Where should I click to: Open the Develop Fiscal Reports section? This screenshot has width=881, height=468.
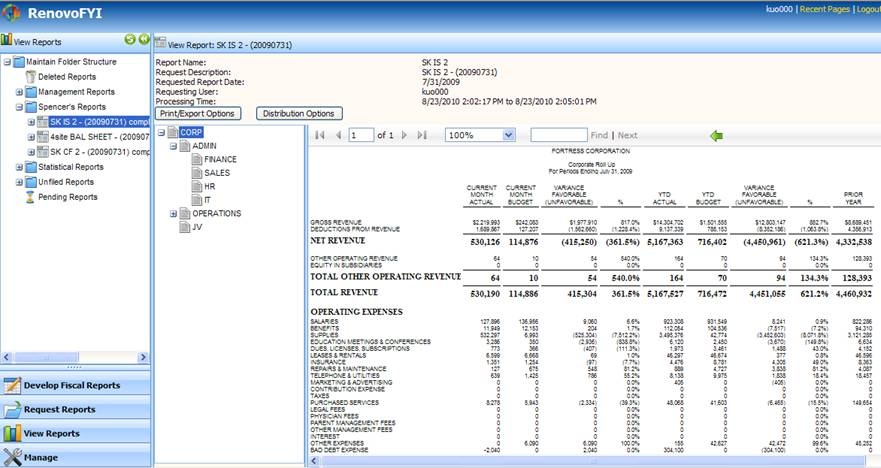[75, 385]
